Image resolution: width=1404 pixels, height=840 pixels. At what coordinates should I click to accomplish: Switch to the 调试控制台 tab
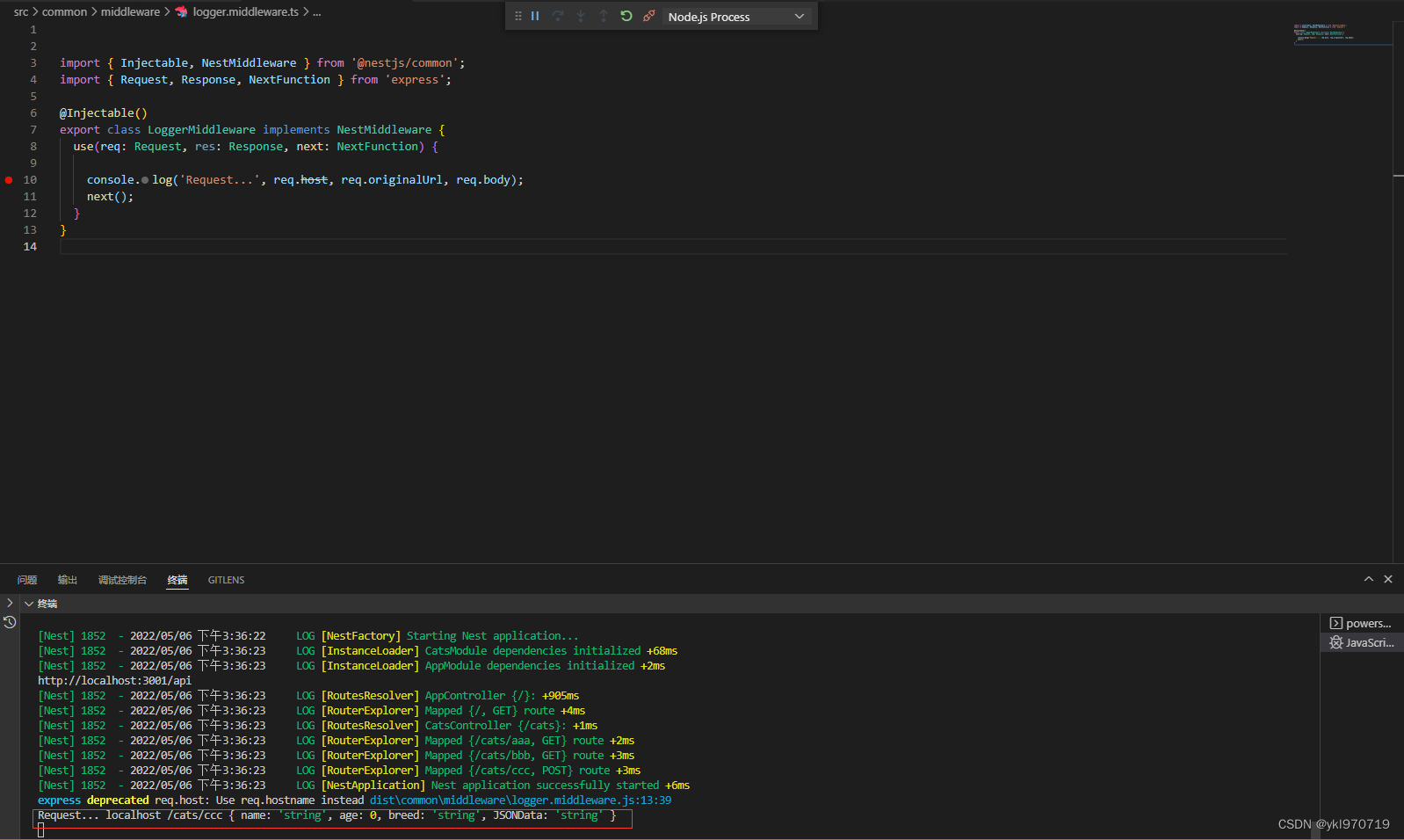point(122,580)
